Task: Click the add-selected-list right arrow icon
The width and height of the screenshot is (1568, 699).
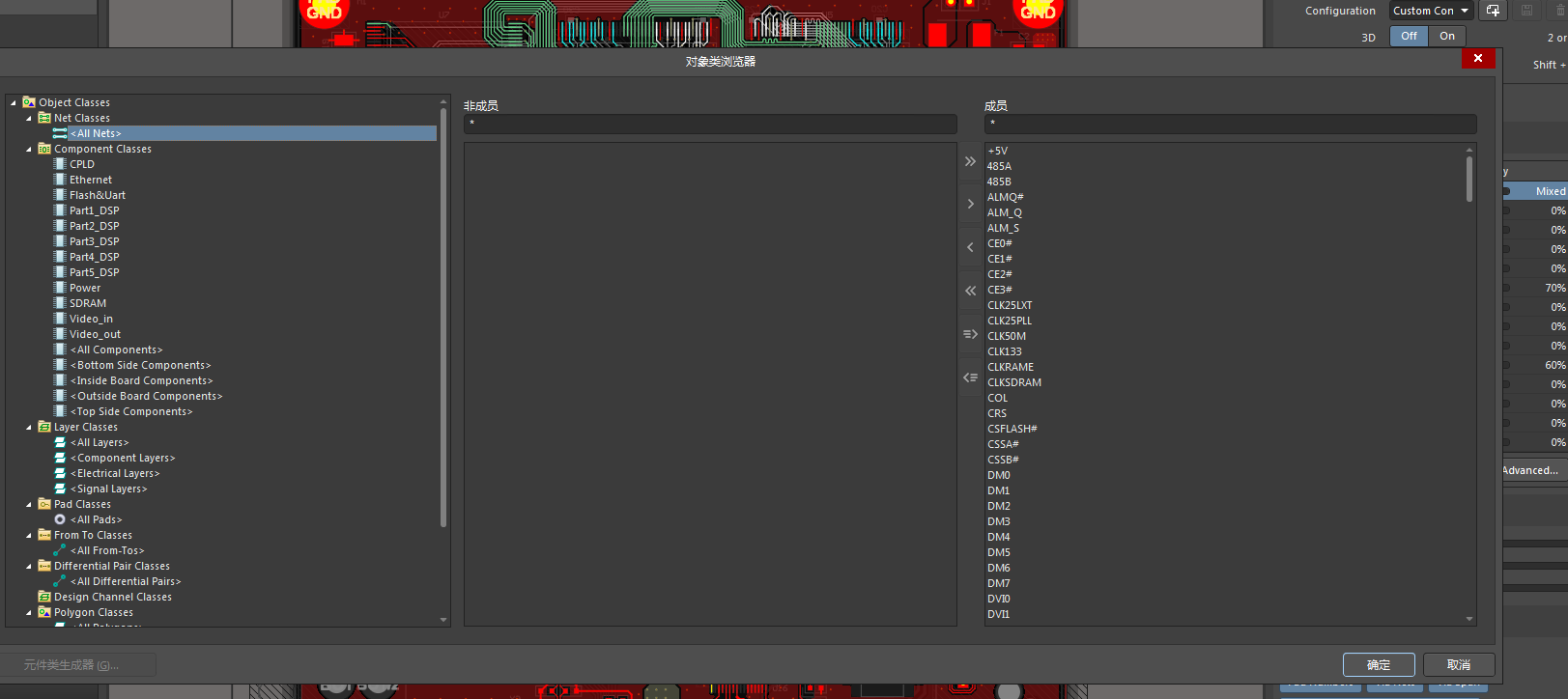Action: coord(970,334)
